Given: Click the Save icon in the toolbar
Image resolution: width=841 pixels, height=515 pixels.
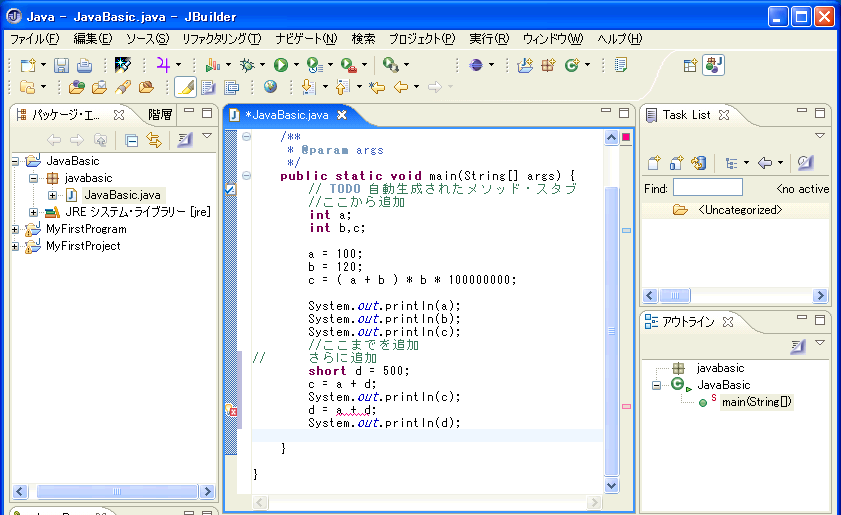Looking at the screenshot, I should (x=61, y=65).
